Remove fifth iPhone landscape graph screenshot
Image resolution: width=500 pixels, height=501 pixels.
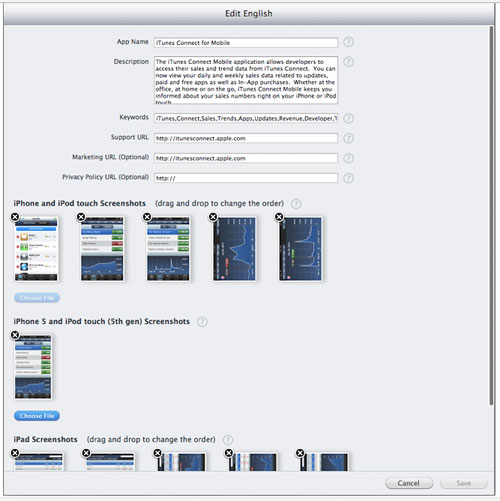pos(279,217)
